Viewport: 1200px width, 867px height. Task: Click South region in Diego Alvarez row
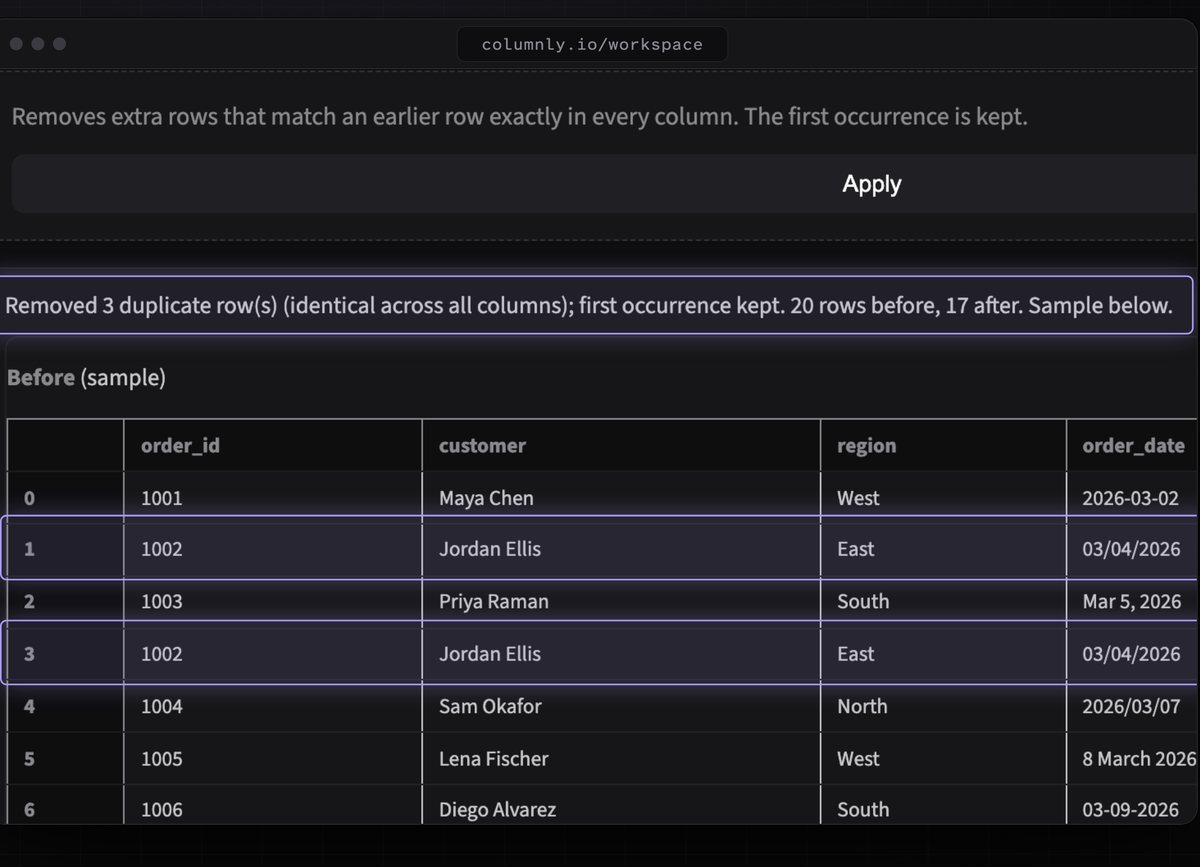943,806
